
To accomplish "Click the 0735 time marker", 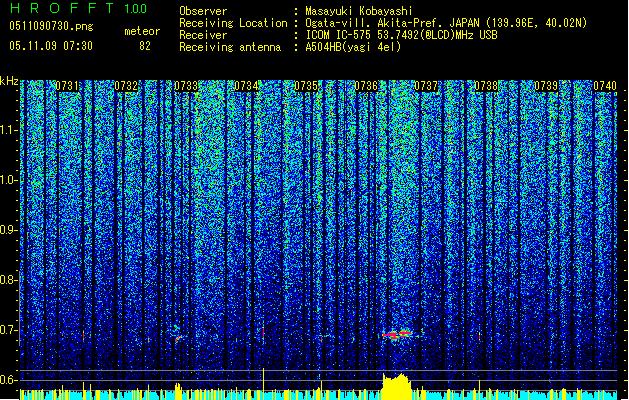I will coord(306,86).
